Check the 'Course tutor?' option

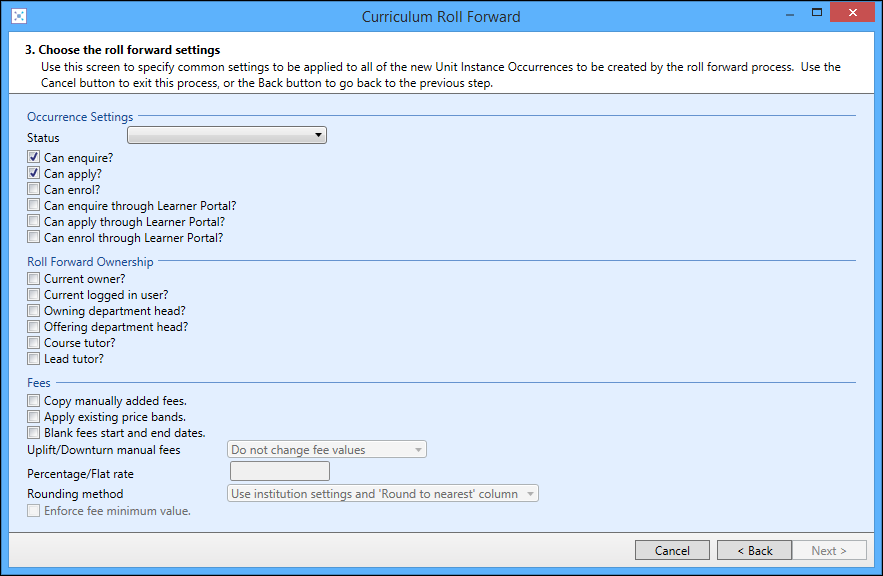(33, 342)
